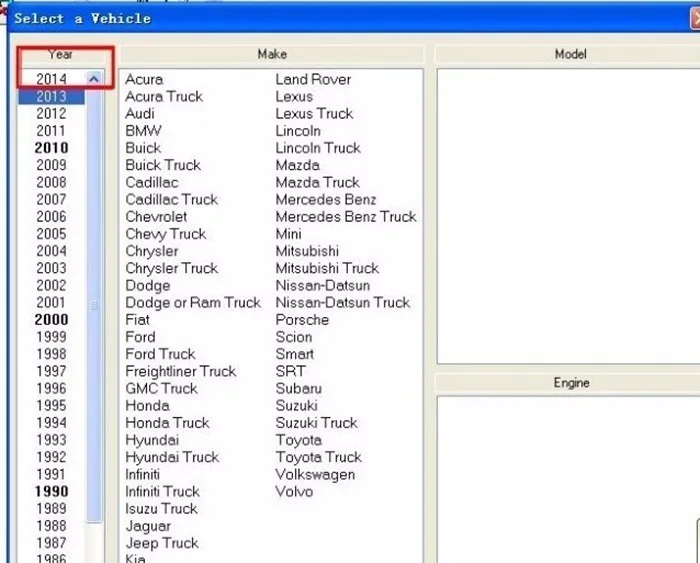Pick Volvo make
Viewport: 700px width, 563px height.
(294, 491)
